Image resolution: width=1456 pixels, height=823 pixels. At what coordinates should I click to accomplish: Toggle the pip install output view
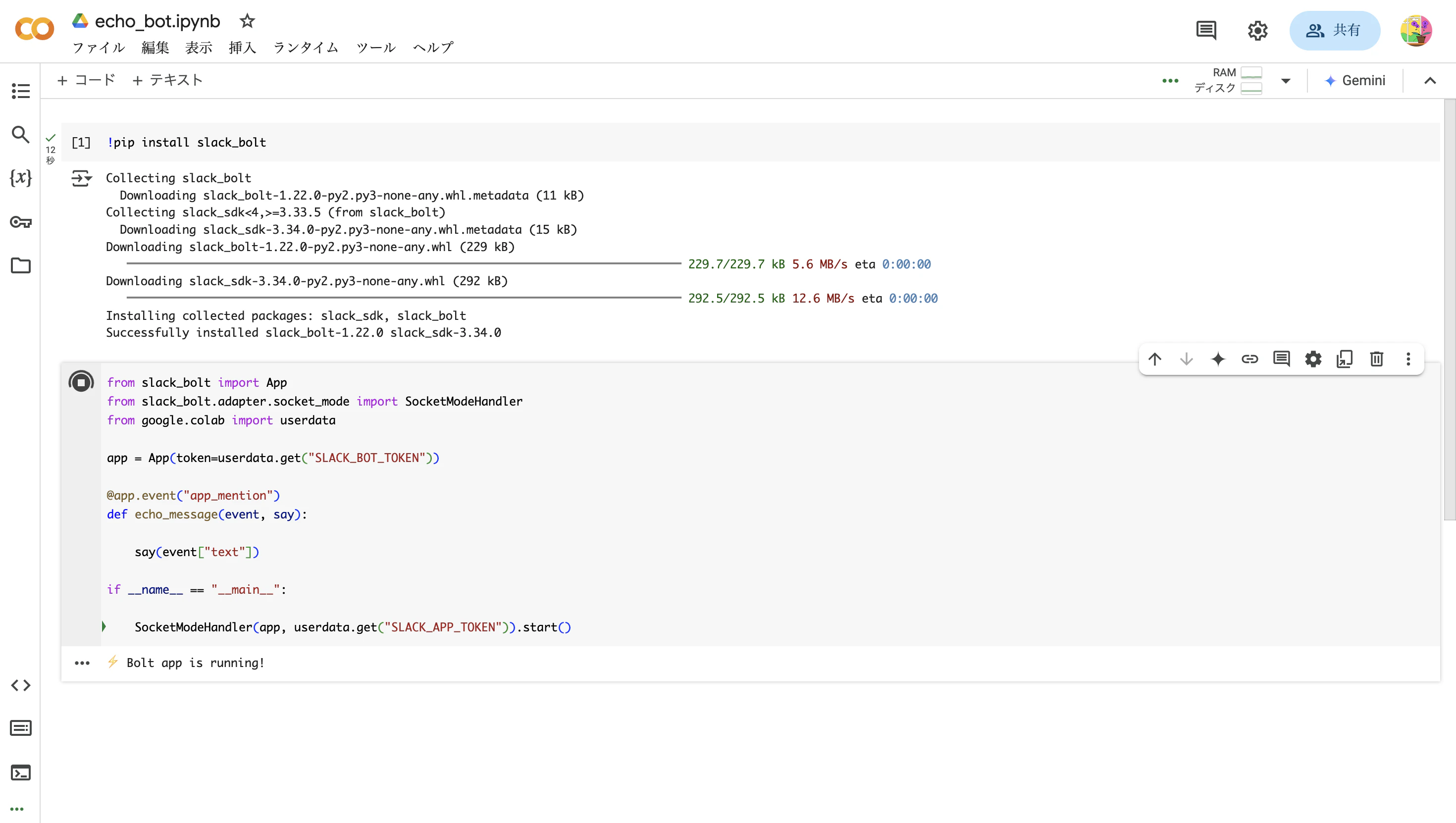pyautogui.click(x=81, y=179)
